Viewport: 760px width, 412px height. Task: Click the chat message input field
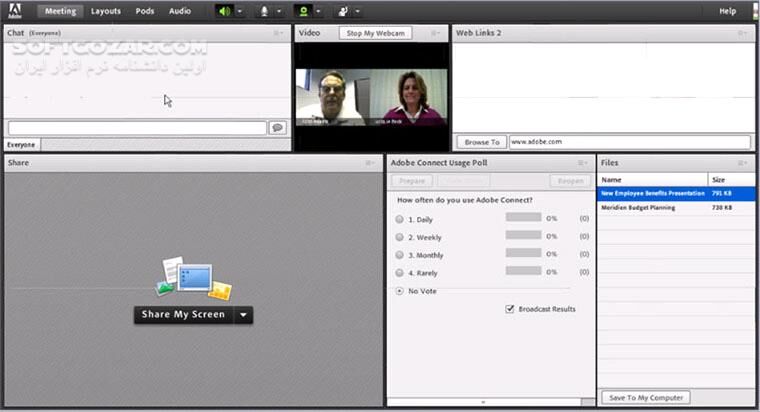pyautogui.click(x=137, y=128)
